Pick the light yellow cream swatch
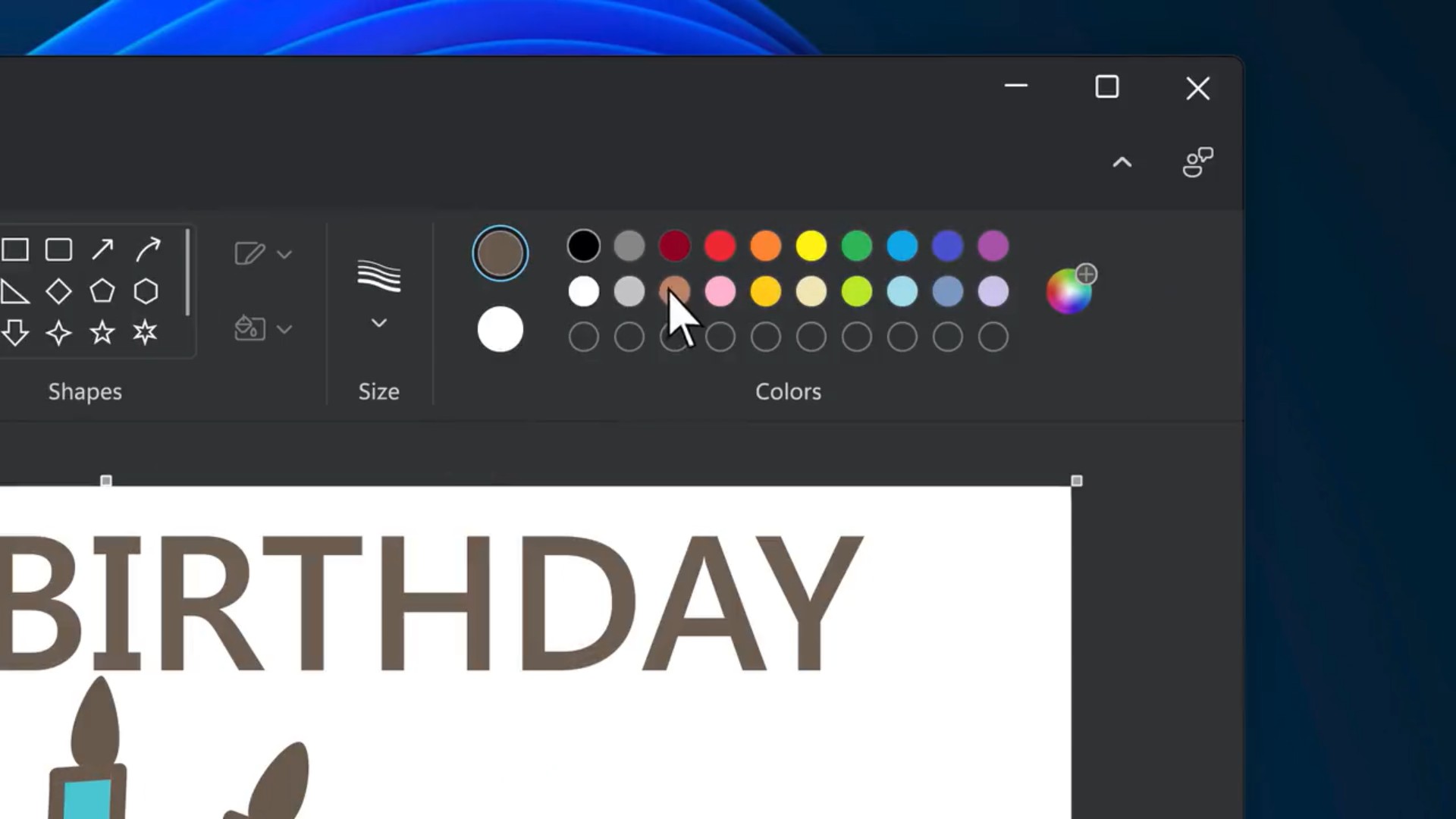Viewport: 1456px width, 819px height. [x=811, y=291]
